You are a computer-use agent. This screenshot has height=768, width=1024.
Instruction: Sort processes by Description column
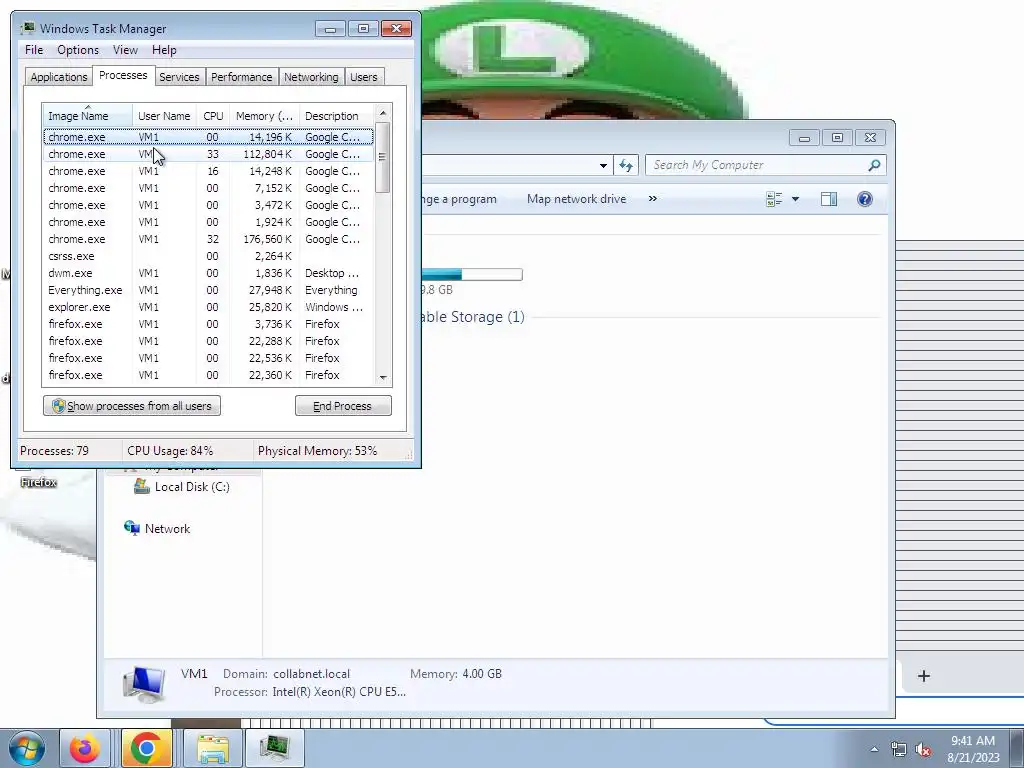click(x=336, y=116)
